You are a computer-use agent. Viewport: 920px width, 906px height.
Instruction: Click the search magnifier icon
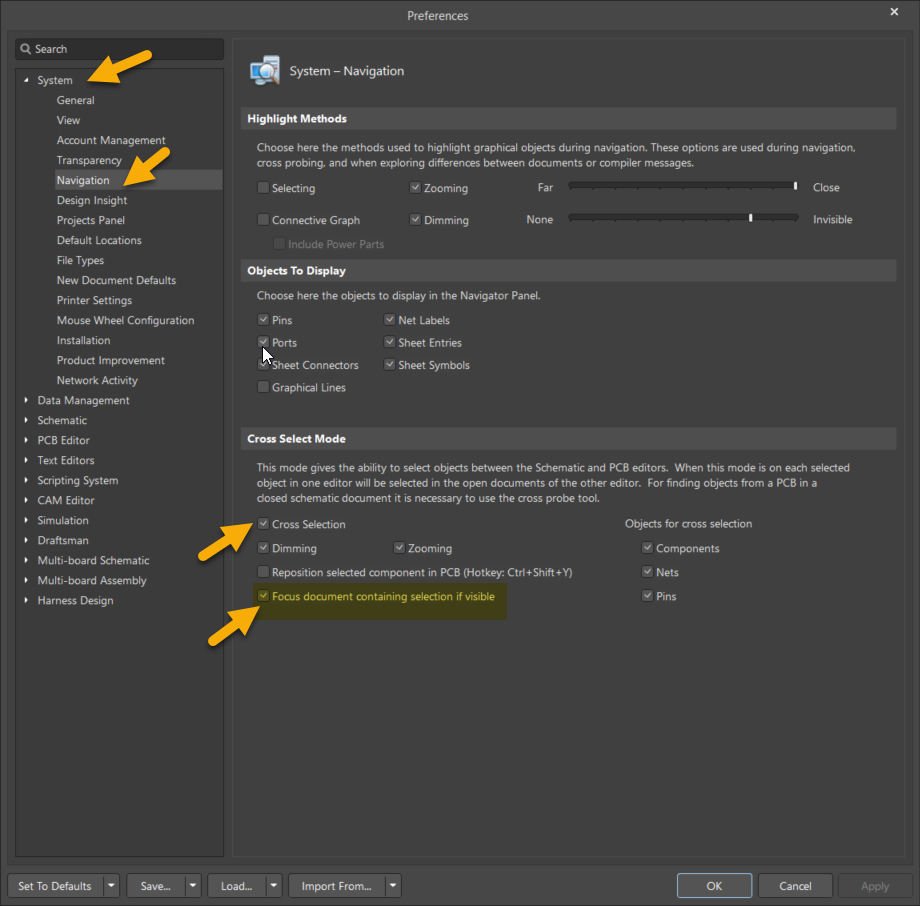tap(25, 49)
